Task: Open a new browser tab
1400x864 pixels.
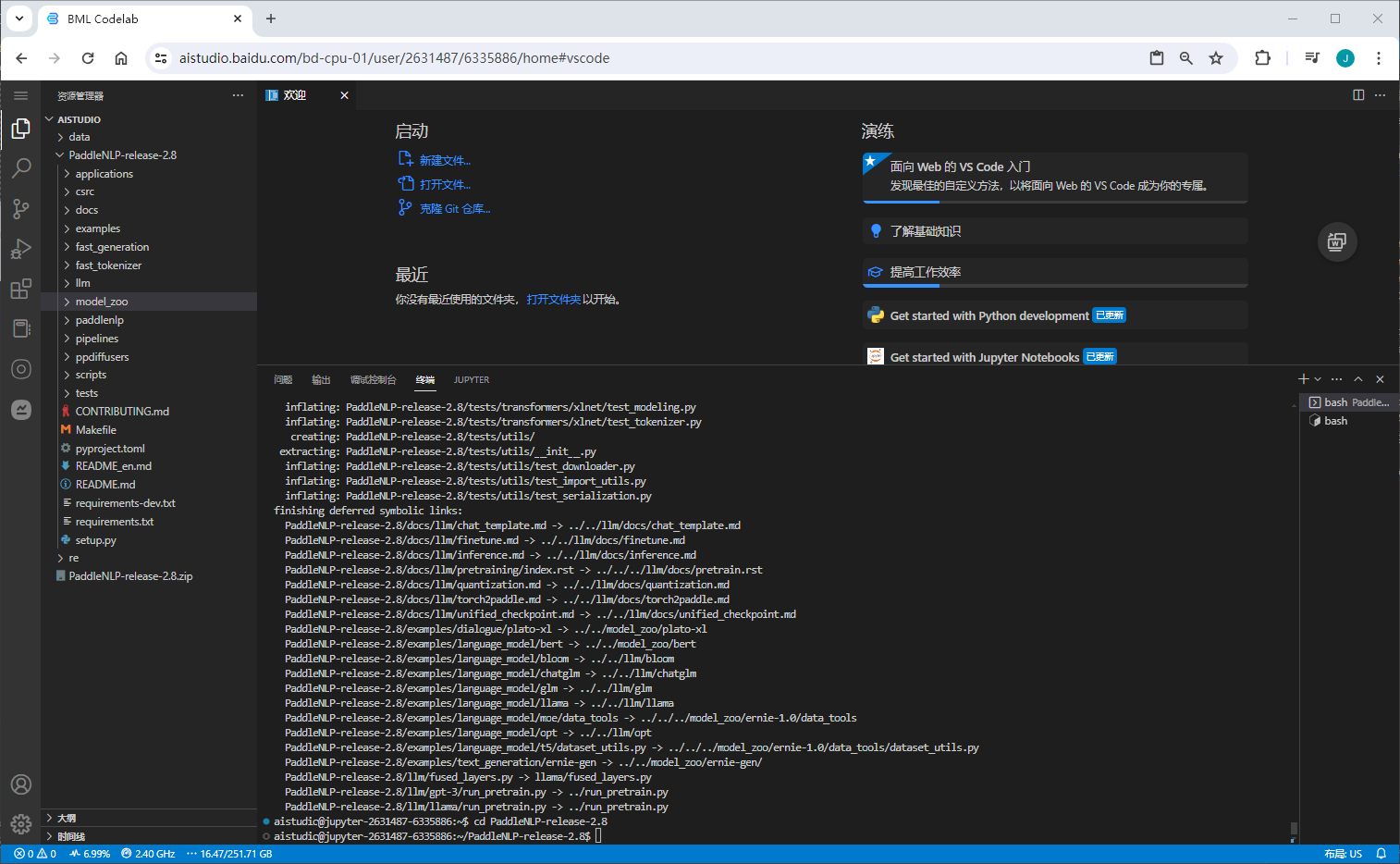Action: tap(271, 19)
